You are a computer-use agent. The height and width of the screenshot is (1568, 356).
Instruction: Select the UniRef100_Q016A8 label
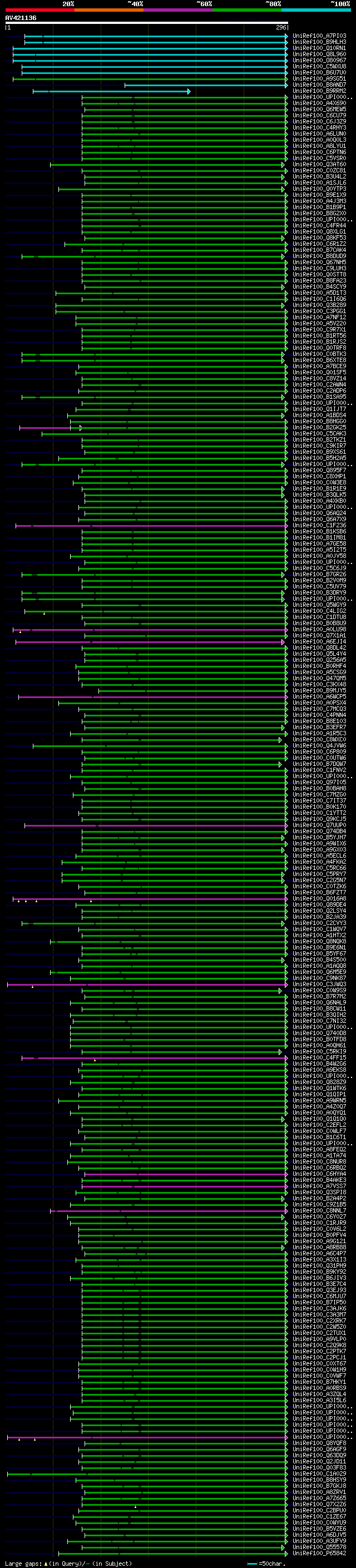pos(319,898)
